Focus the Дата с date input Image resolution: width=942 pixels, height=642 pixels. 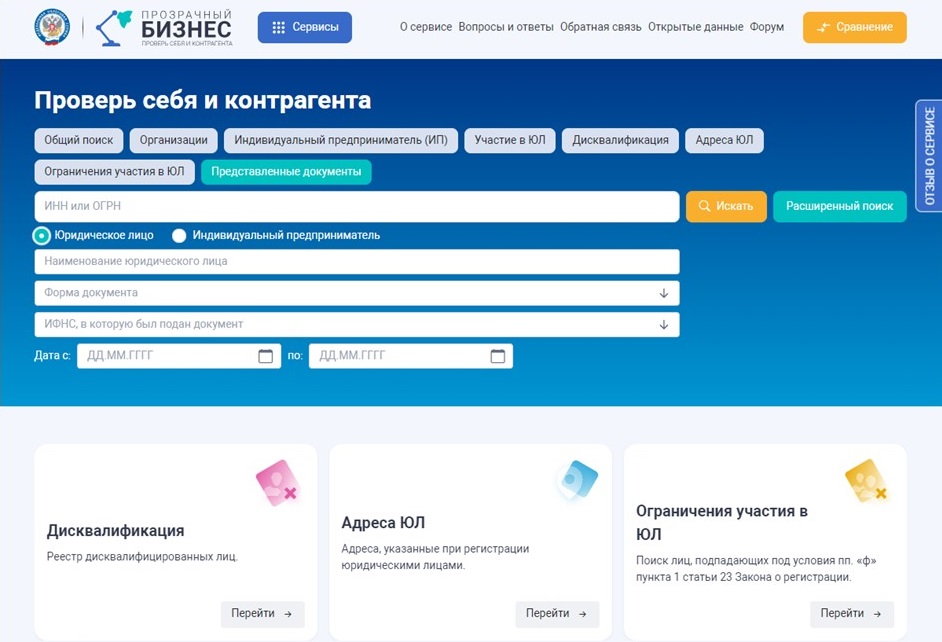tap(179, 356)
